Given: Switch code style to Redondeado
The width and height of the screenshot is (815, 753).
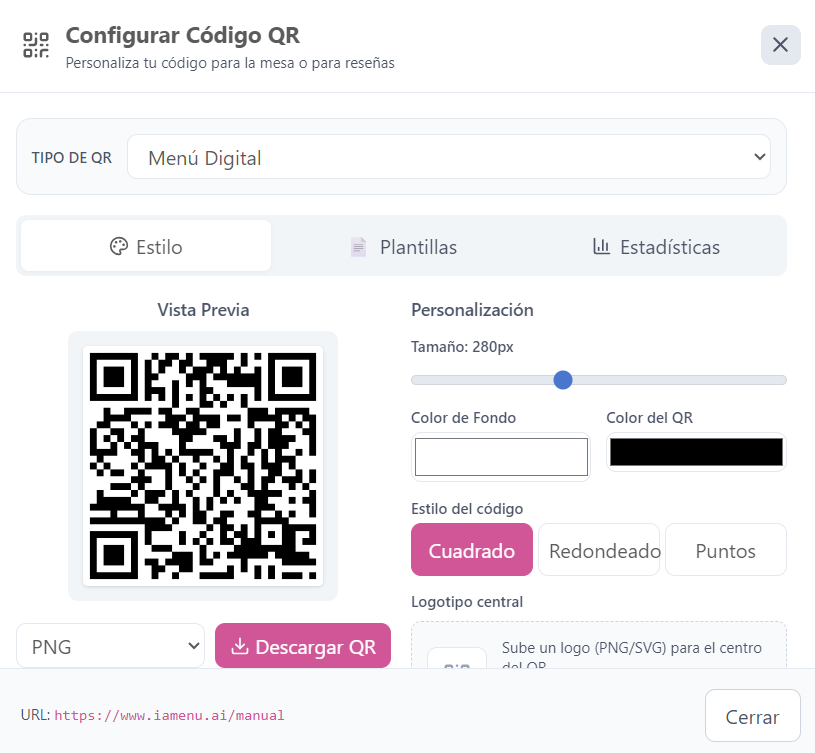Looking at the screenshot, I should click(599, 550).
